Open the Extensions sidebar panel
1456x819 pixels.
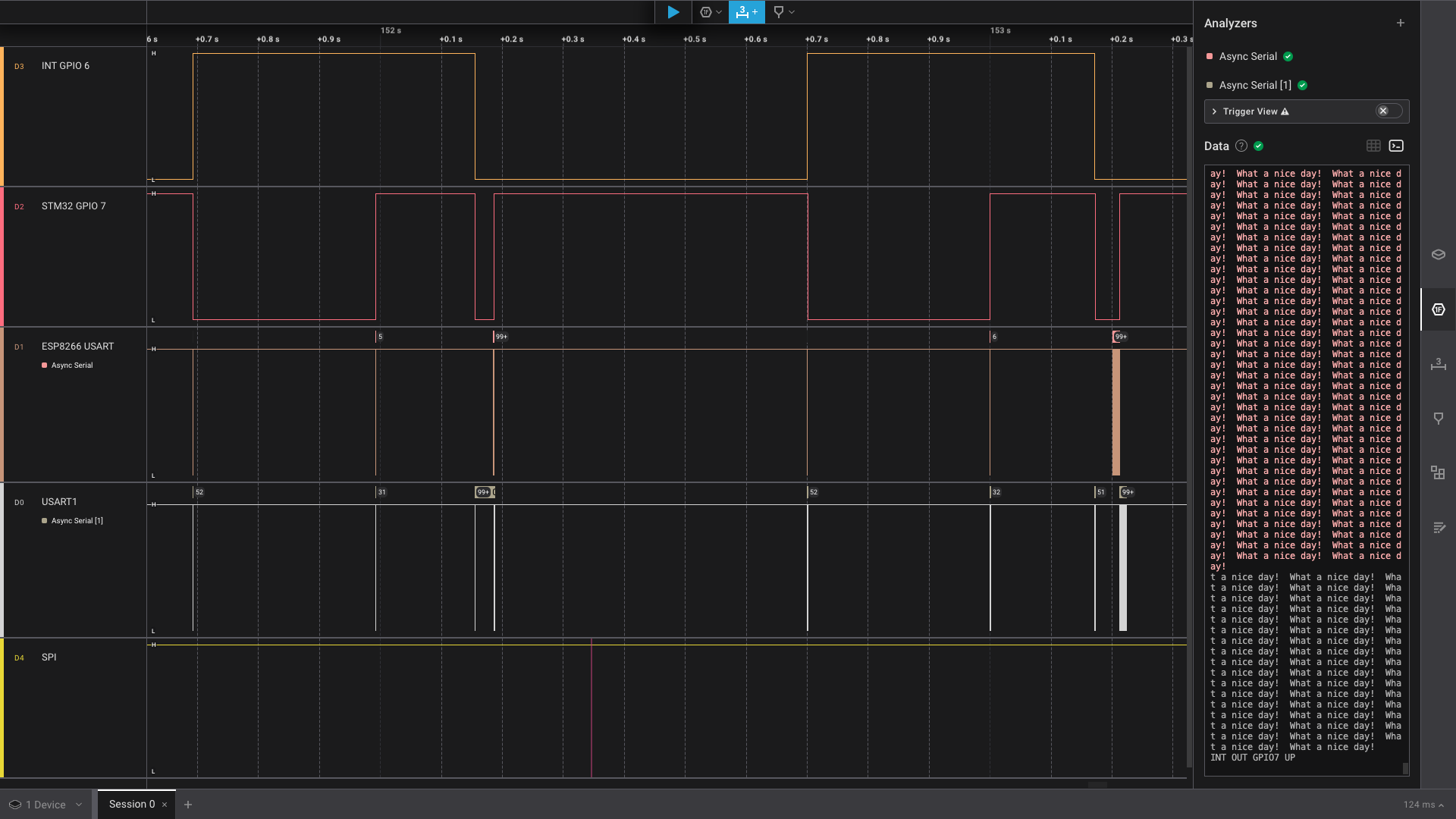[1438, 473]
